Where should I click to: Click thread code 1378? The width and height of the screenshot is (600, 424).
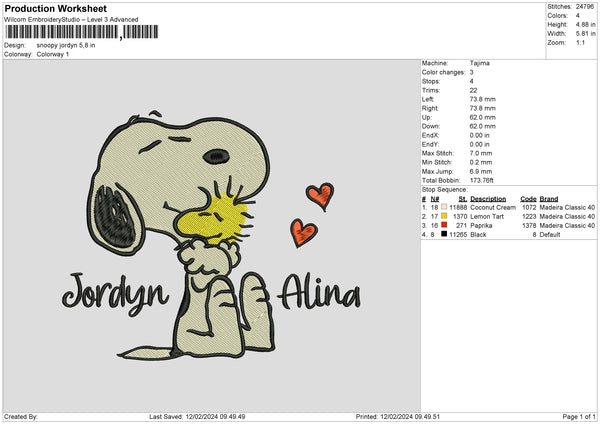[529, 225]
